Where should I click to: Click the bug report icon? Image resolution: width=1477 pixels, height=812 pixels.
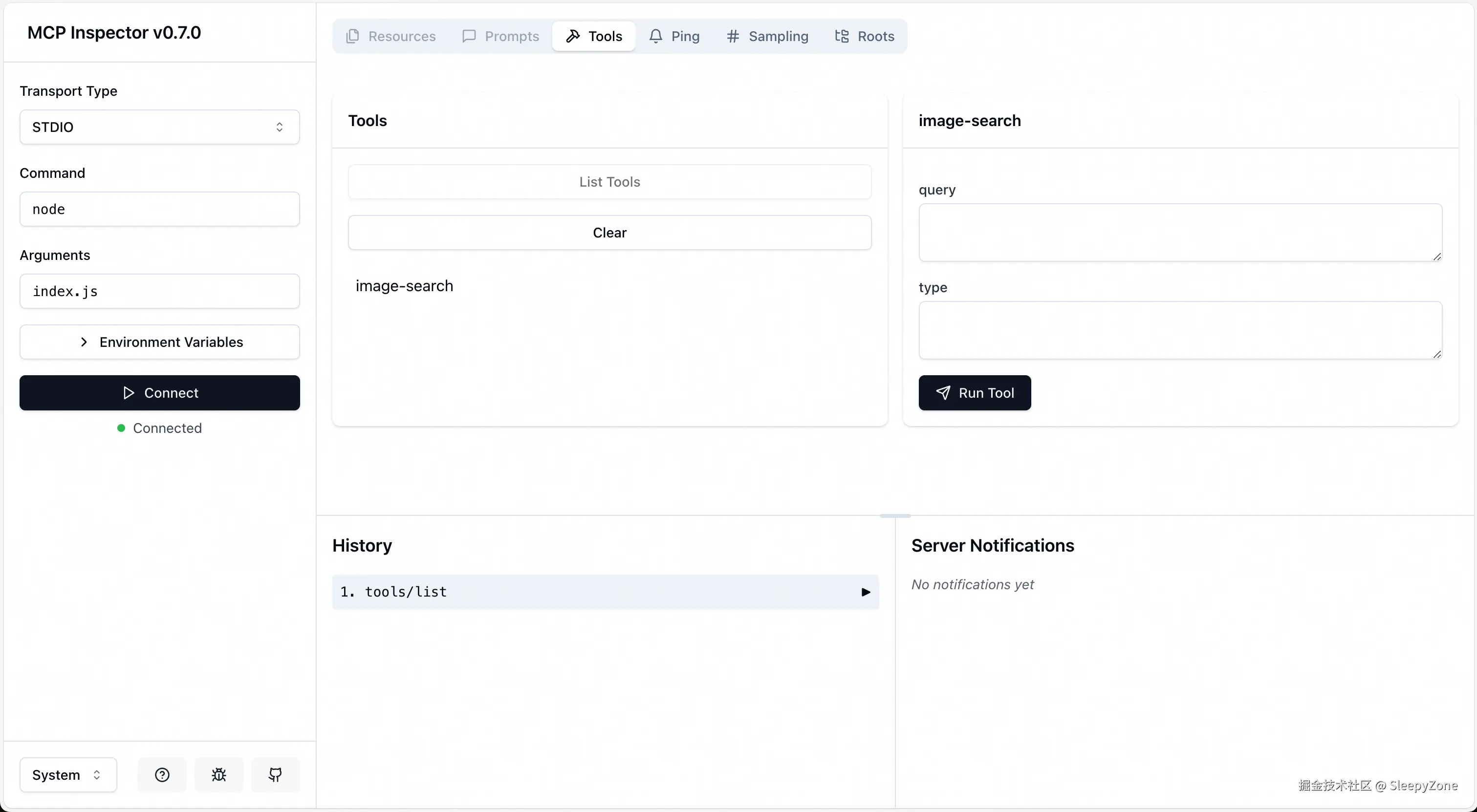218,775
